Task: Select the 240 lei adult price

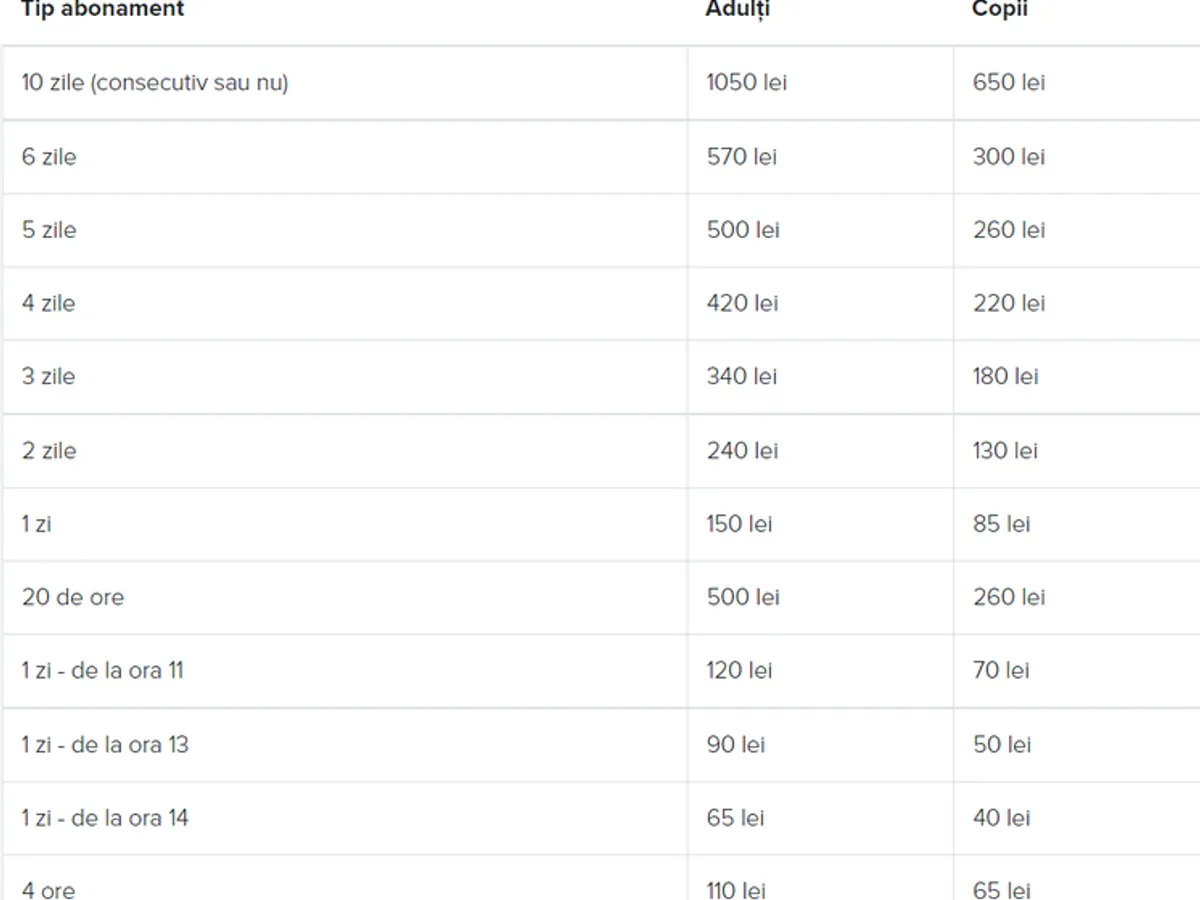Action: coord(741,450)
